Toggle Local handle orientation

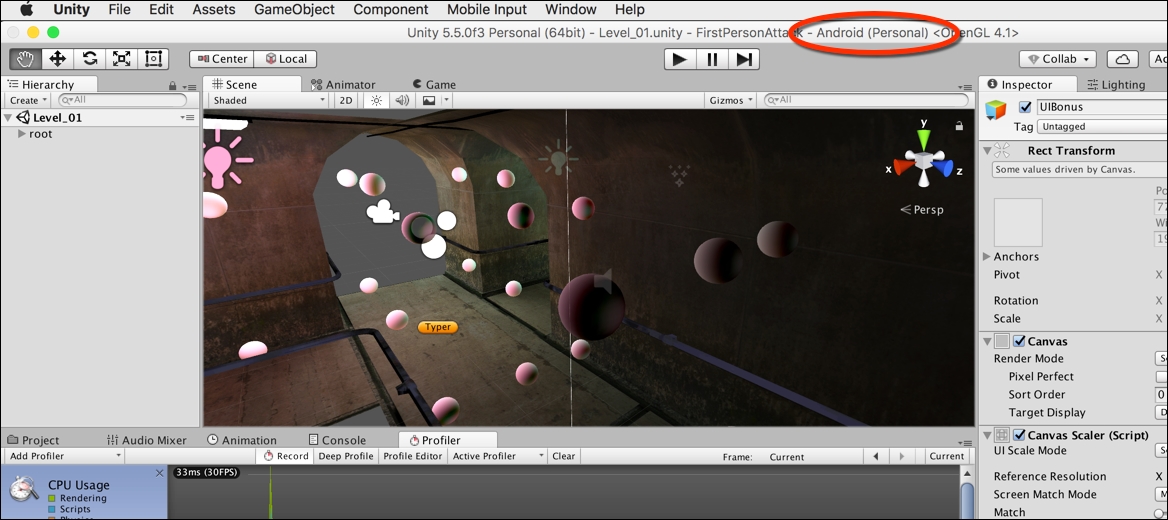(x=286, y=59)
